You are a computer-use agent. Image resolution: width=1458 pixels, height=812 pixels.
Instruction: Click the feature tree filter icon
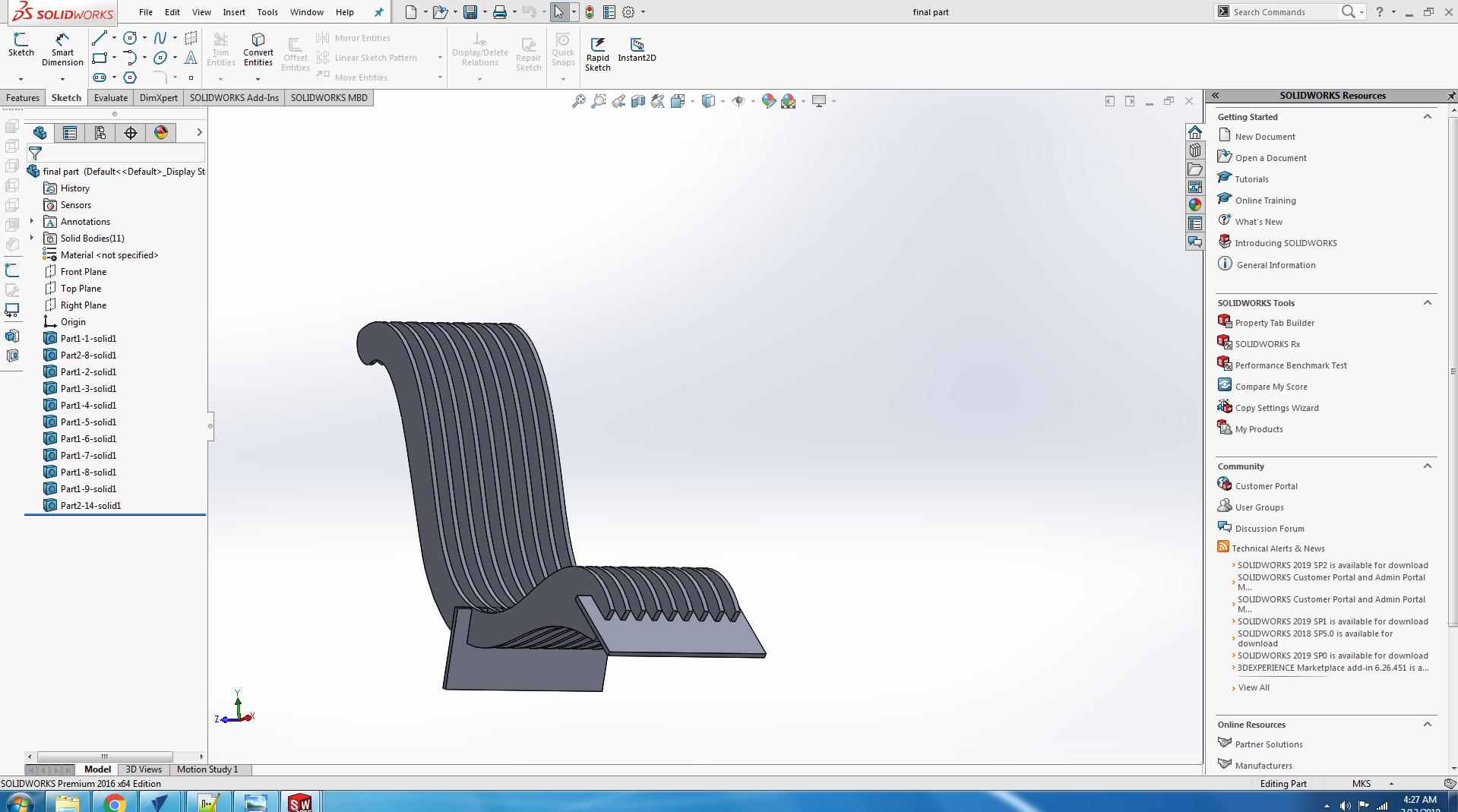35,153
